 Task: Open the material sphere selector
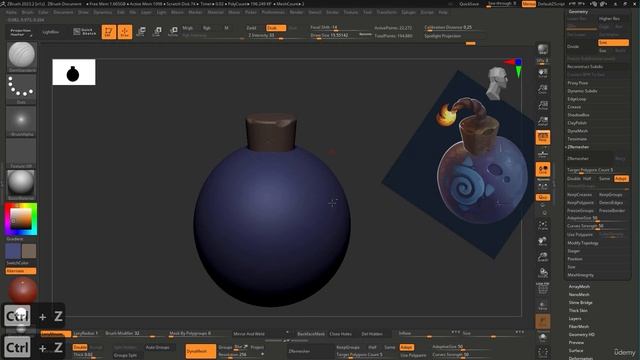click(21, 185)
